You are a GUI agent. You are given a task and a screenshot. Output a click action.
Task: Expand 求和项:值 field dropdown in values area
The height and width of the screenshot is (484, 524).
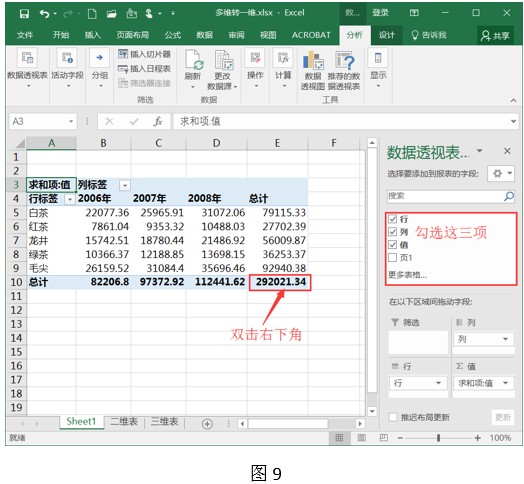click(506, 383)
